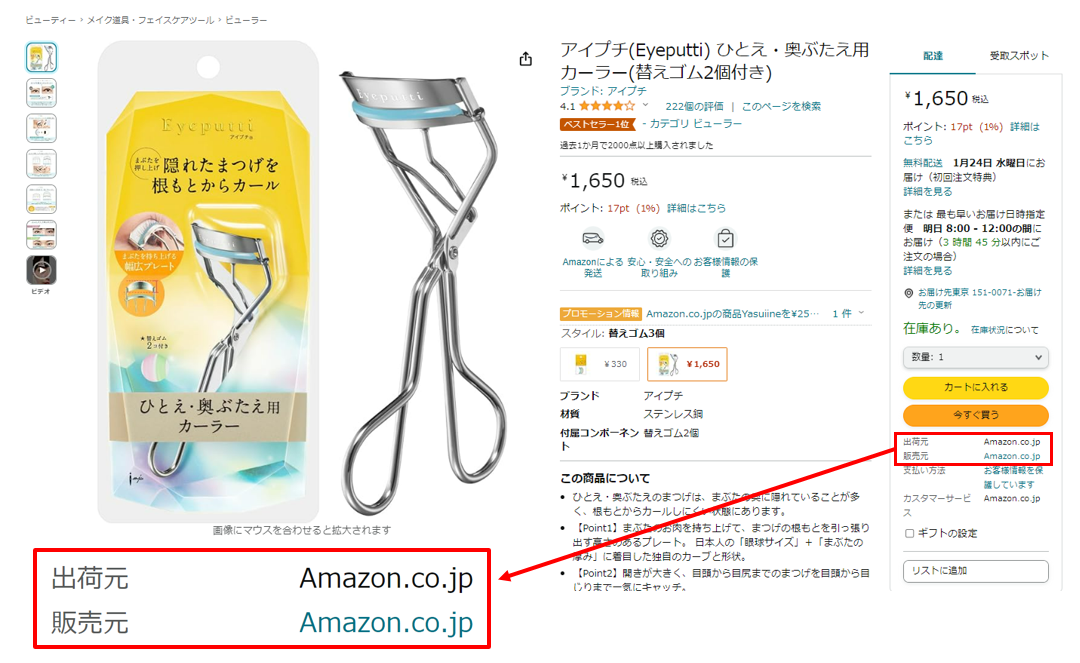Enable the ギフトの設定 checkbox
The width and height of the screenshot is (1080, 663).
point(909,534)
